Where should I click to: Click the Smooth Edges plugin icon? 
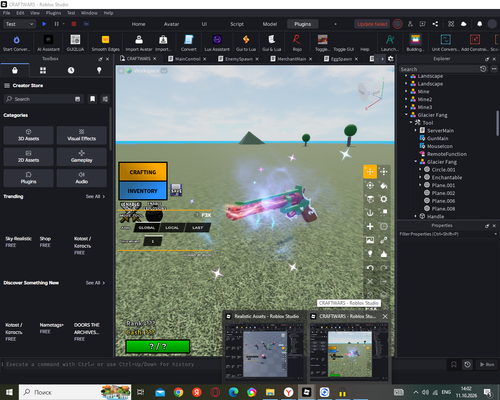[105, 40]
